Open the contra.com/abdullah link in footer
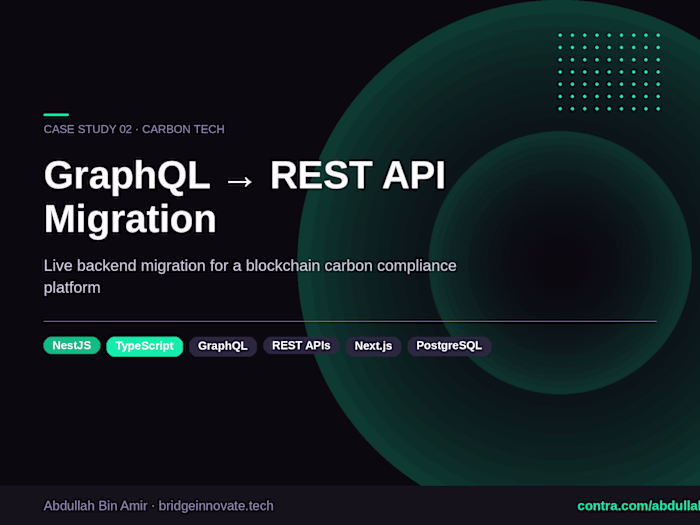Viewport: 700px width, 525px height. pyautogui.click(x=638, y=506)
